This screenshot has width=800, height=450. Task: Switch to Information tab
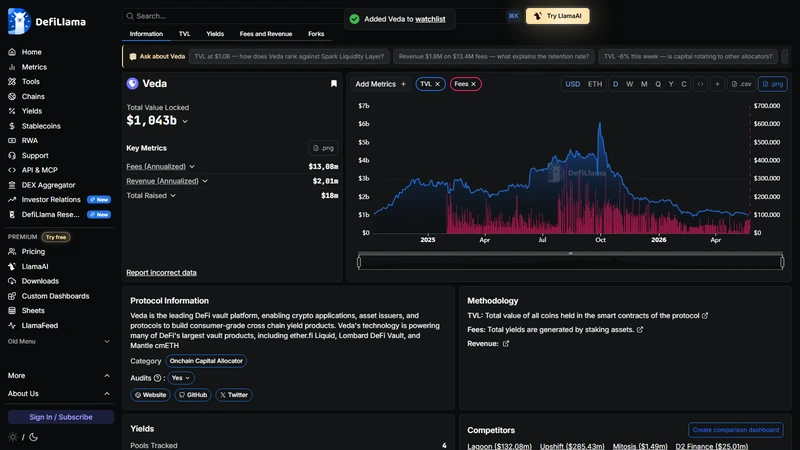[x=146, y=34]
